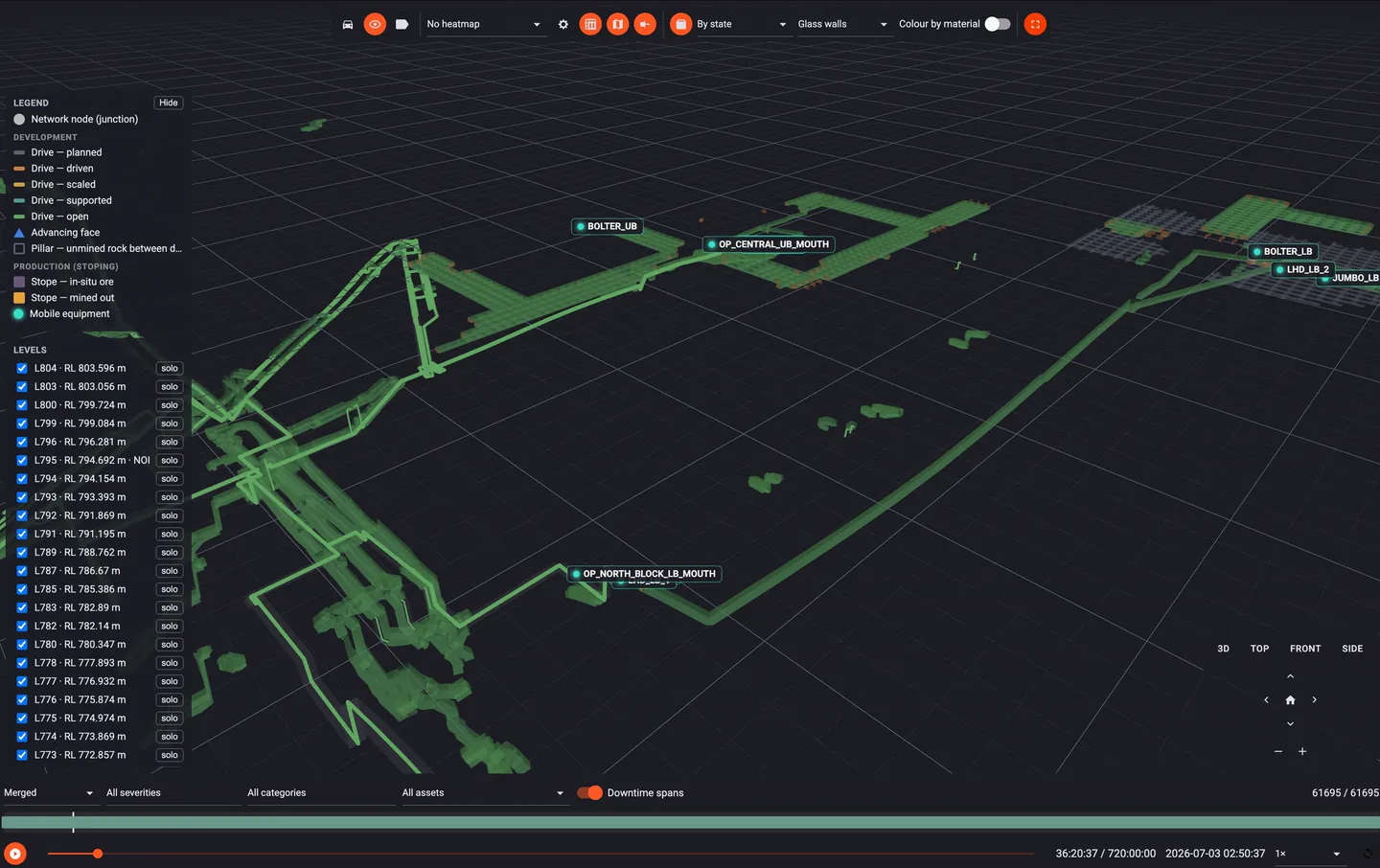
Task: Uncheck the L800 level checkbox
Action: point(21,405)
